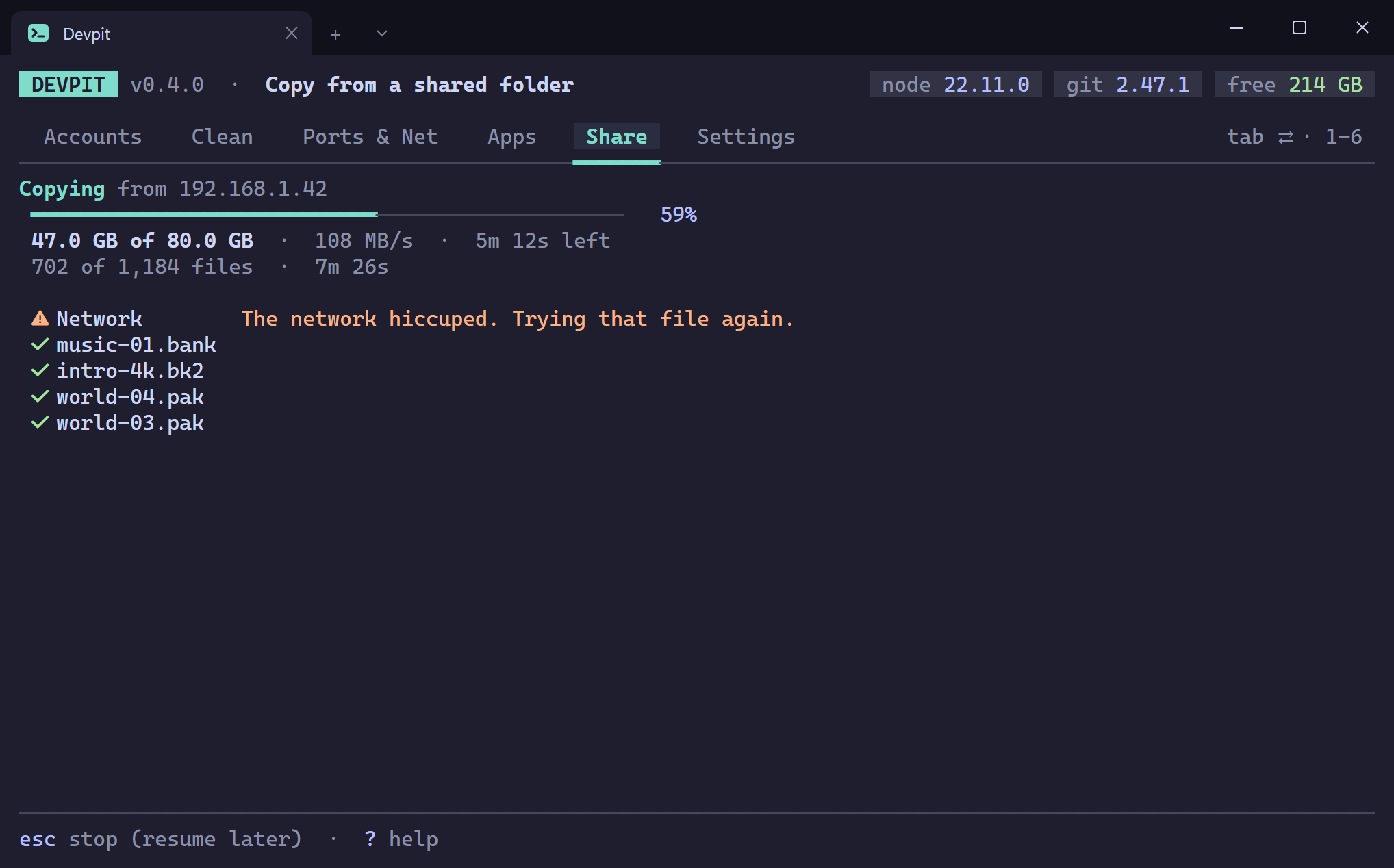Image resolution: width=1394 pixels, height=868 pixels.
Task: Click the 7m 26s elapsed time
Action: (x=352, y=266)
